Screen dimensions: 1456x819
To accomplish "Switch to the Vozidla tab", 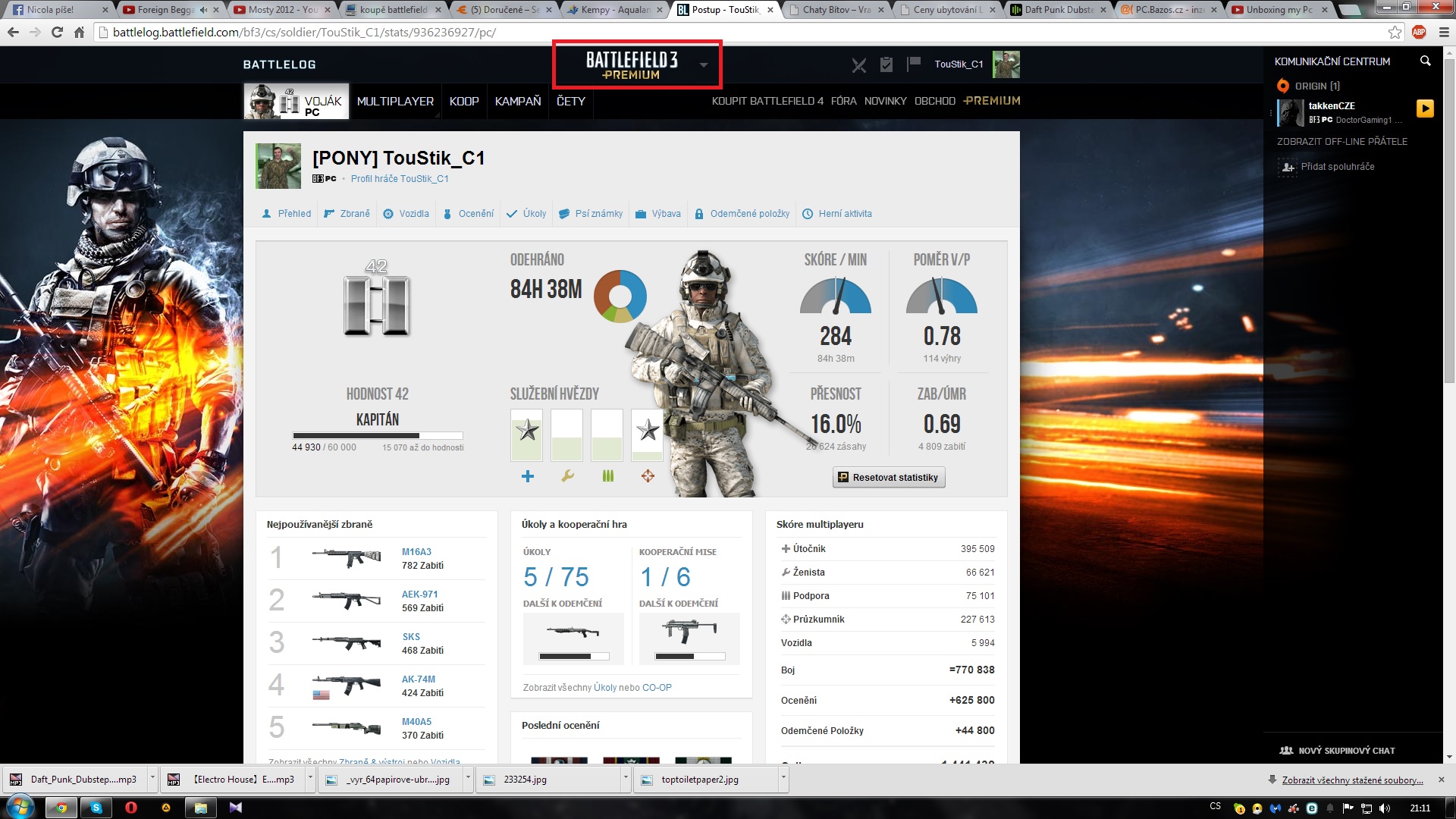I will point(406,214).
